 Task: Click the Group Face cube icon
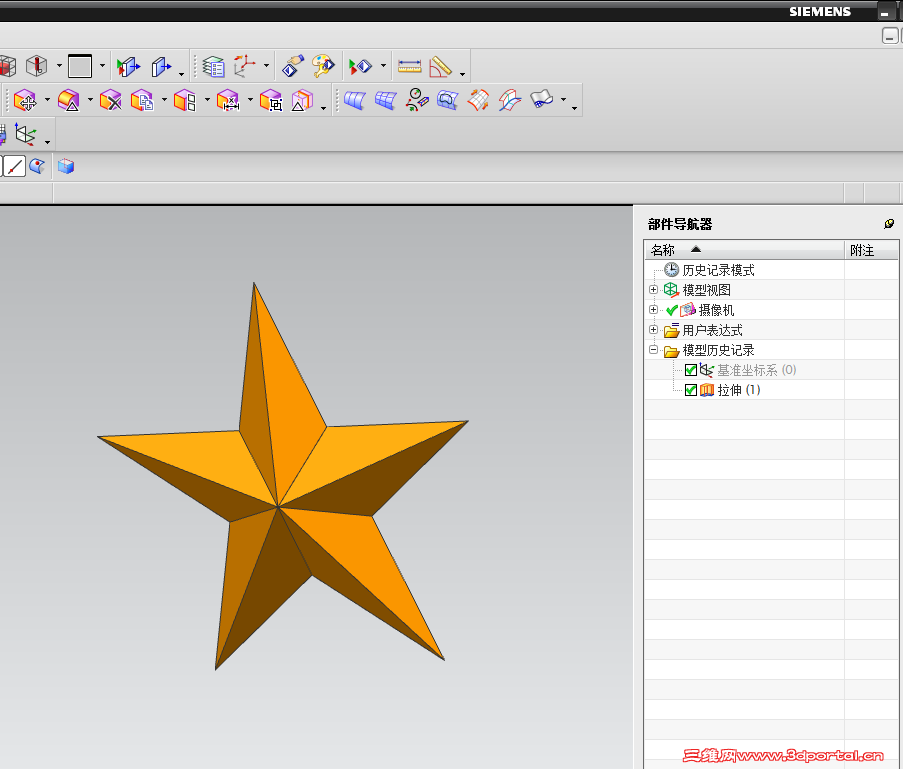pos(271,100)
